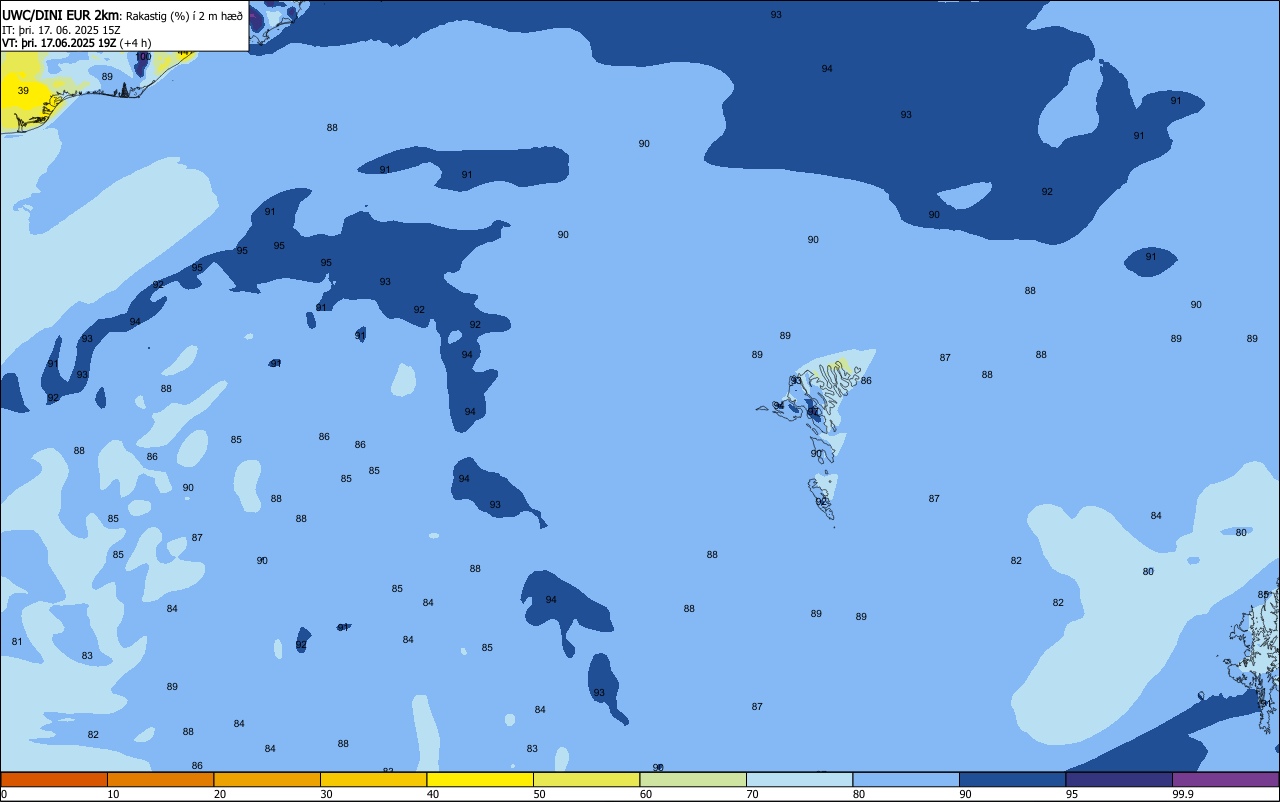The height and width of the screenshot is (802, 1280).
Task: Click the colorbar tick label 99.9
Action: [x=1183, y=794]
